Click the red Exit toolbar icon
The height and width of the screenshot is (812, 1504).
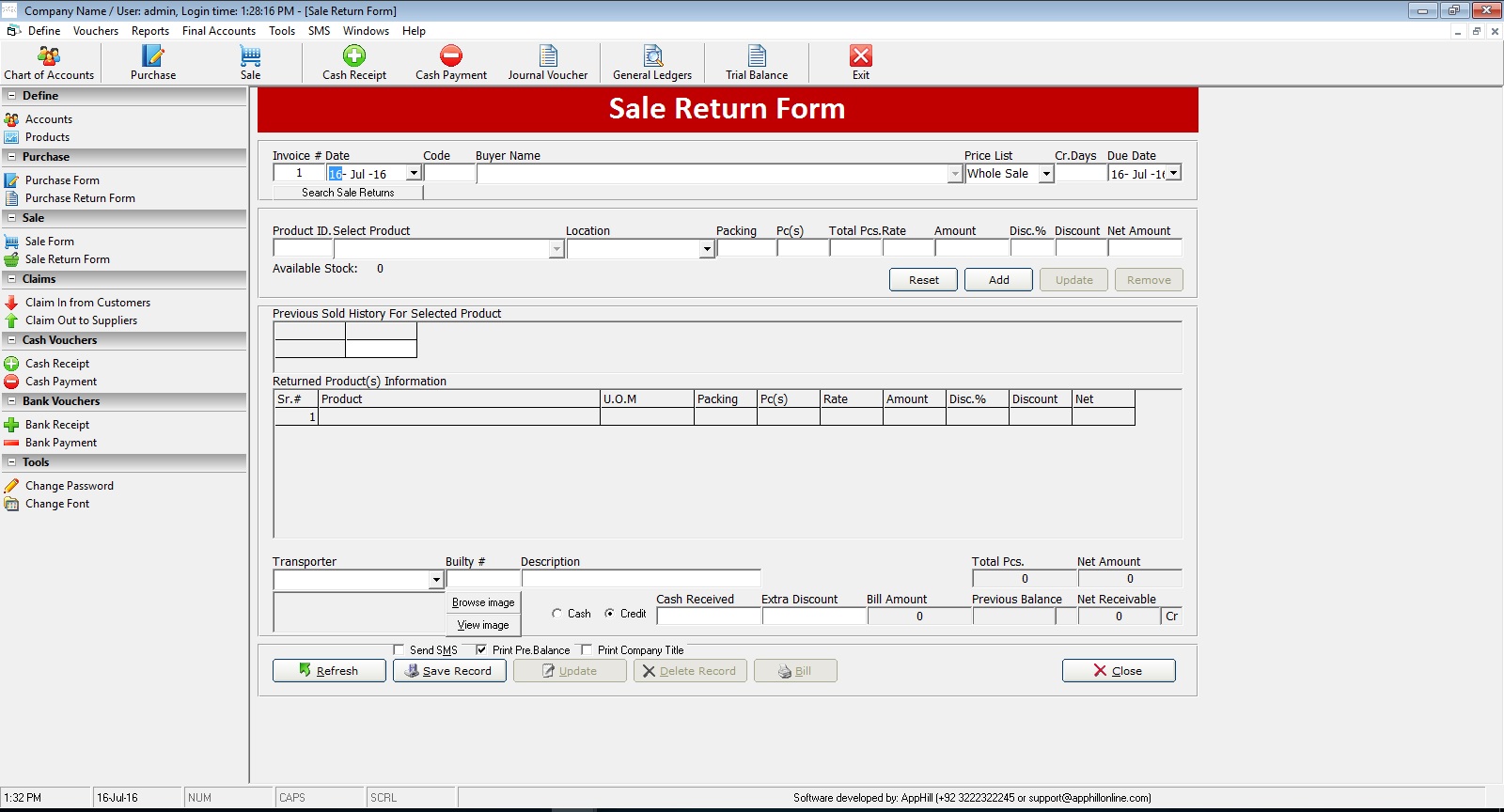tap(861, 62)
